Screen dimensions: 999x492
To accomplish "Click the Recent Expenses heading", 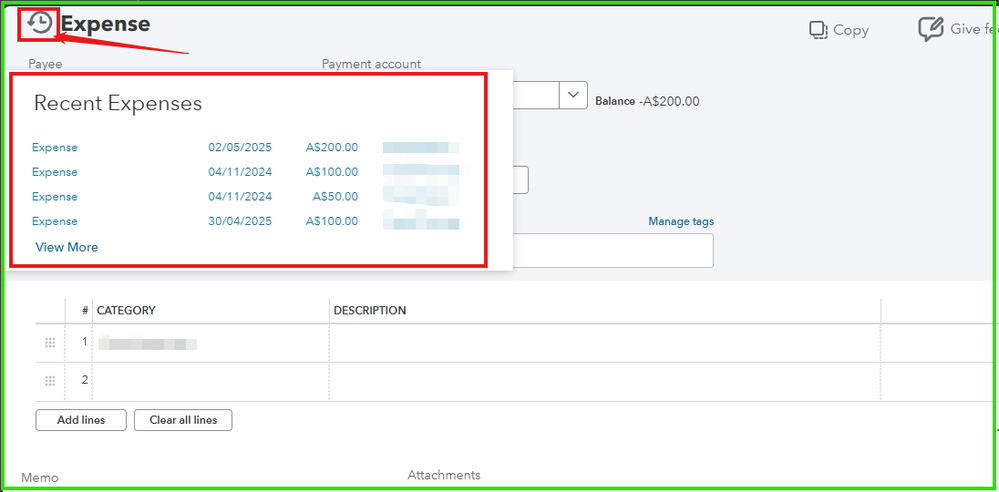I will [x=118, y=103].
